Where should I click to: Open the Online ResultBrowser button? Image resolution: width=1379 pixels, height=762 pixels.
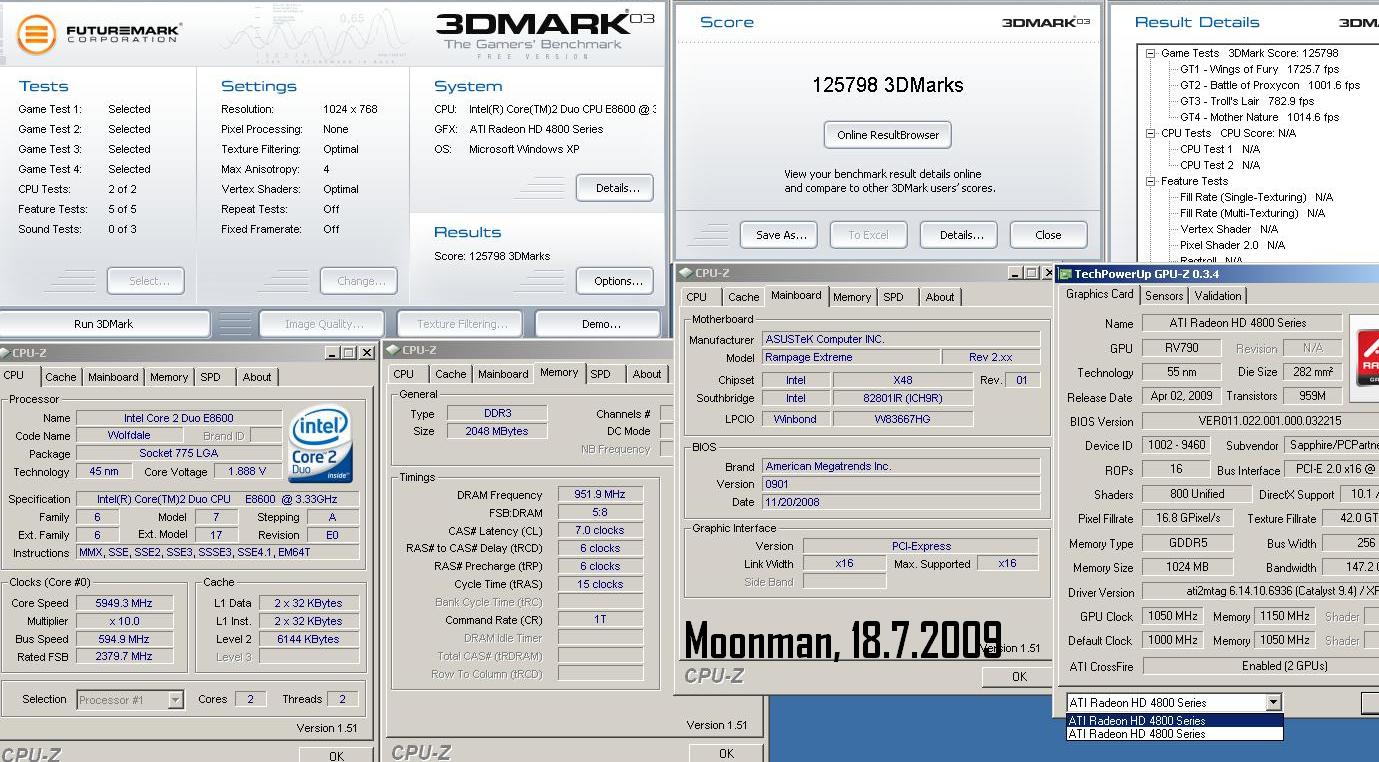[888, 135]
